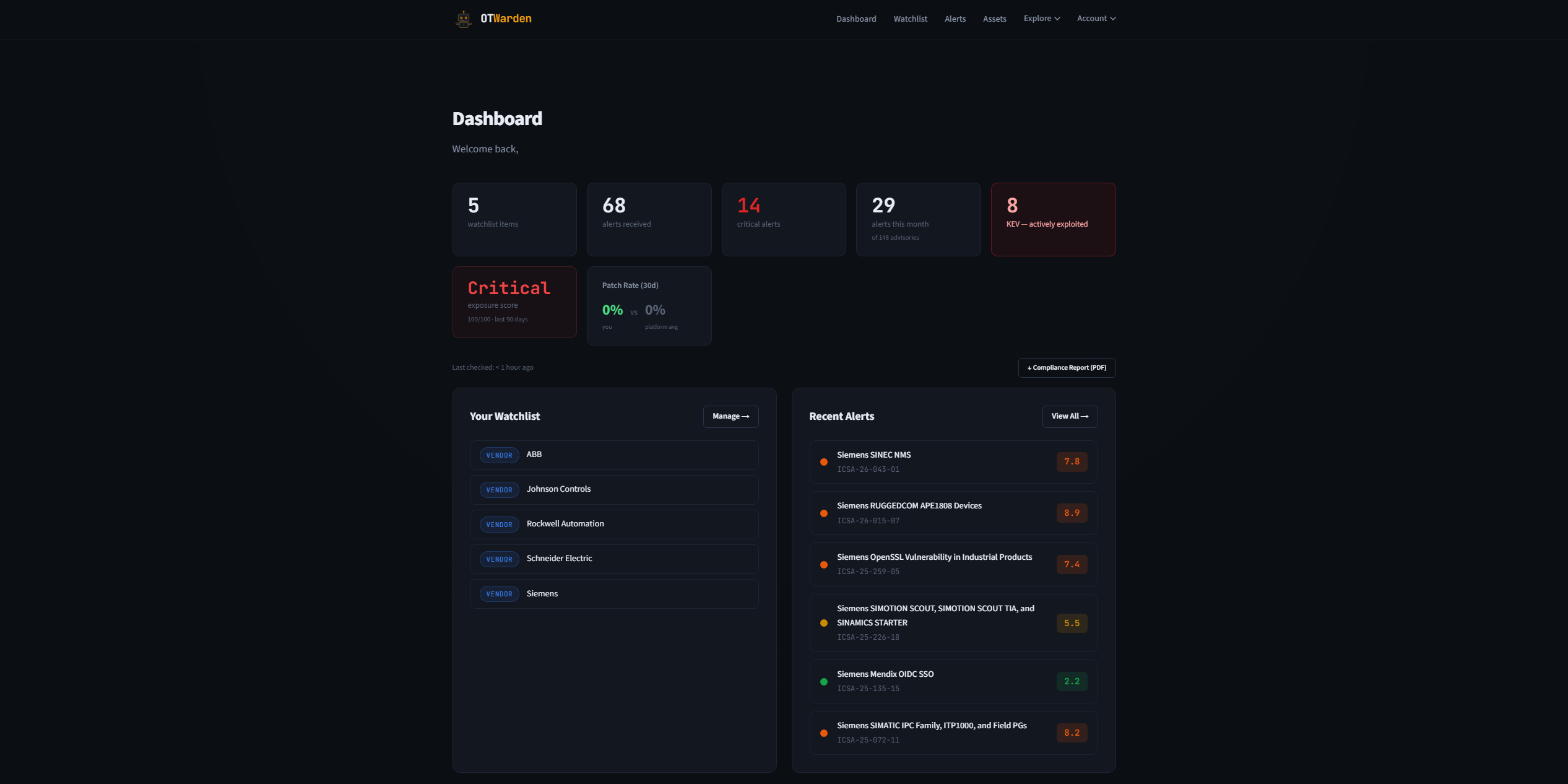
Task: Click advisory ID ICSA-26-015-07
Action: [x=868, y=521]
